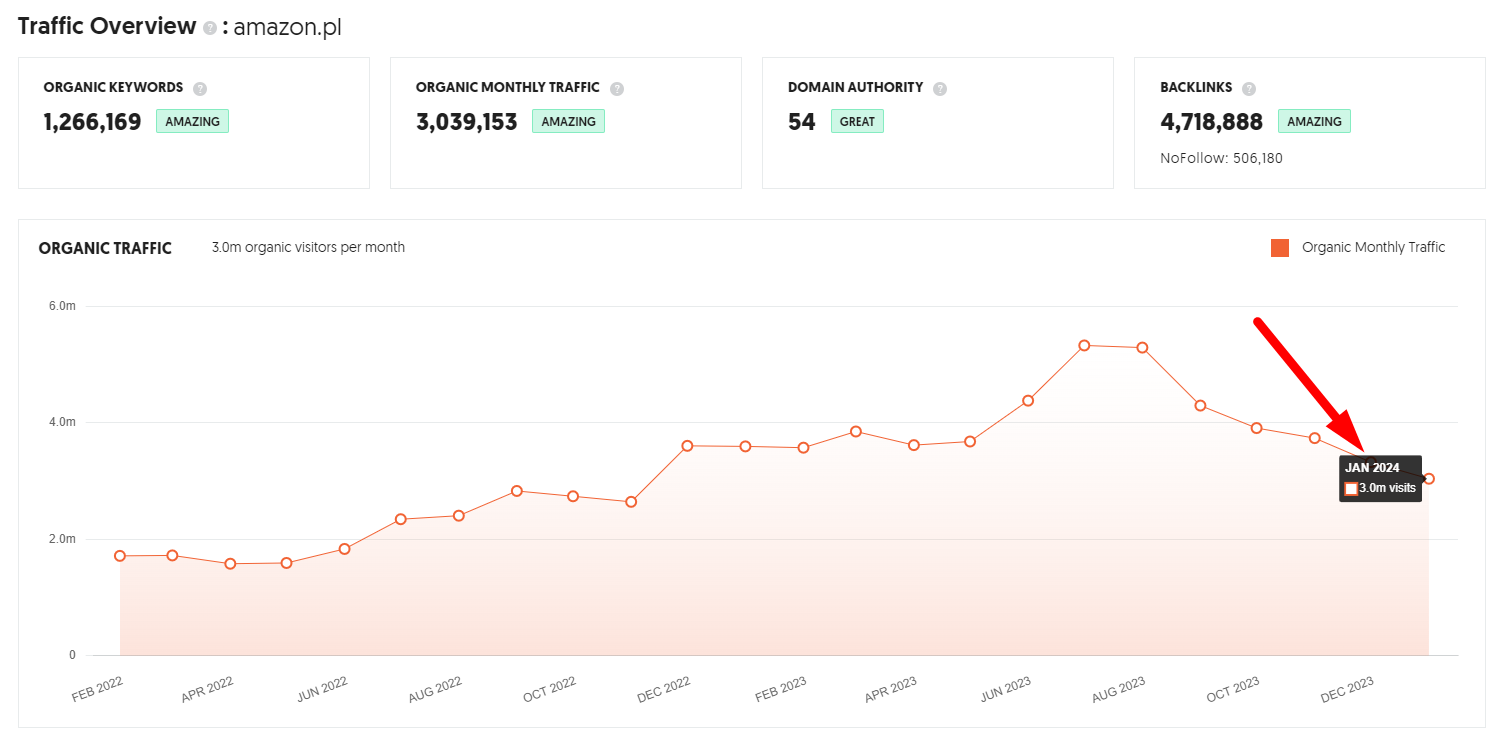Screen dimensions: 1501x742
Task: Select the February 2022 first data point
Action: (120, 556)
